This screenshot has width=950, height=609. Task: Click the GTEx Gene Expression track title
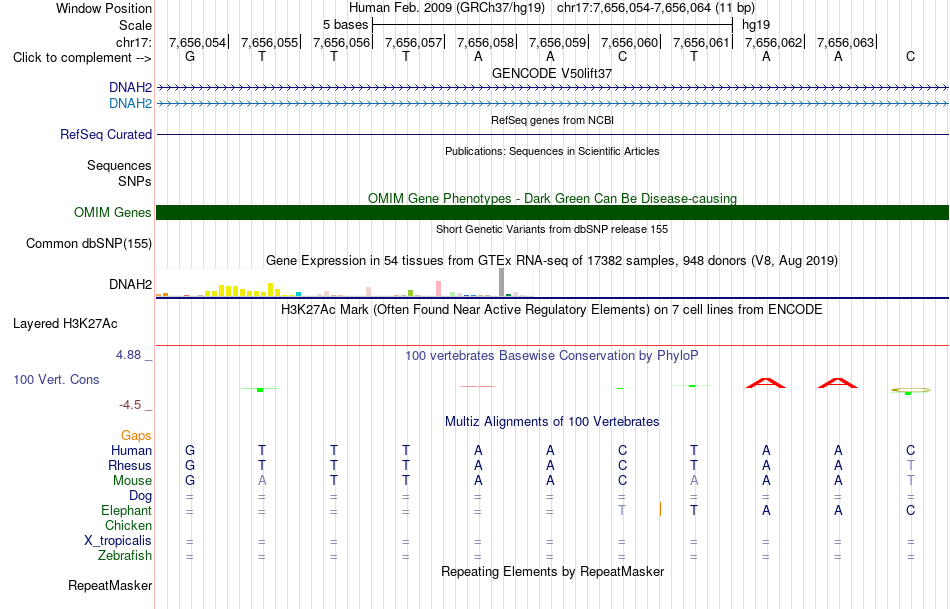(x=552, y=261)
